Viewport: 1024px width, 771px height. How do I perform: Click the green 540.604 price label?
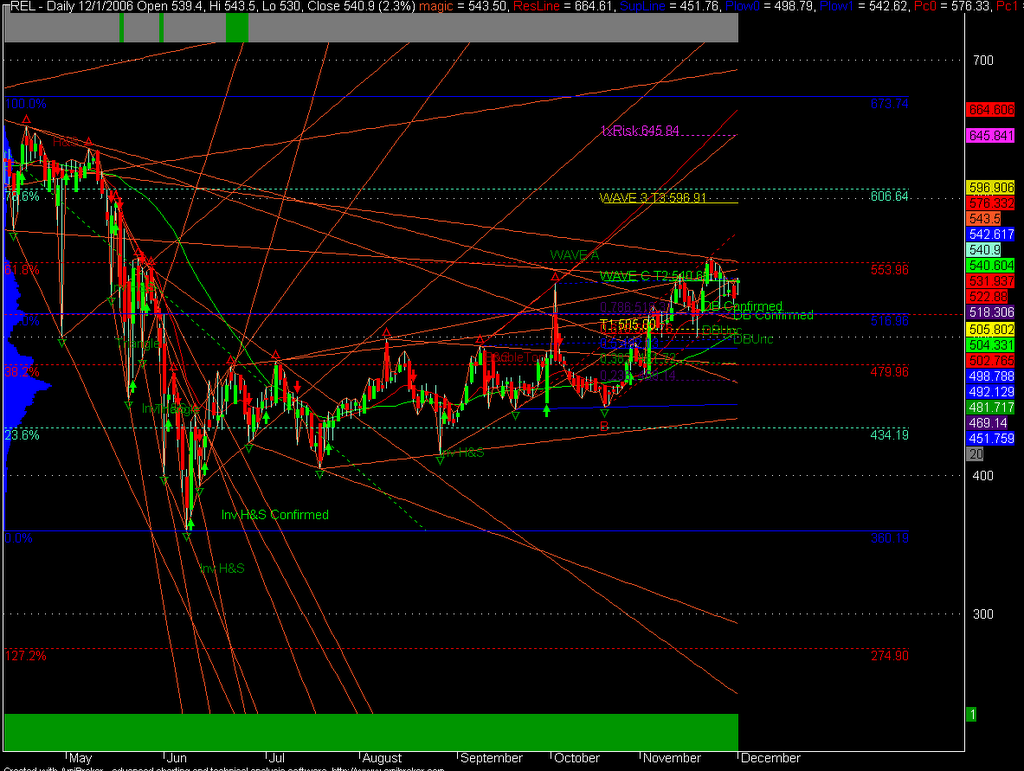pyautogui.click(x=991, y=266)
